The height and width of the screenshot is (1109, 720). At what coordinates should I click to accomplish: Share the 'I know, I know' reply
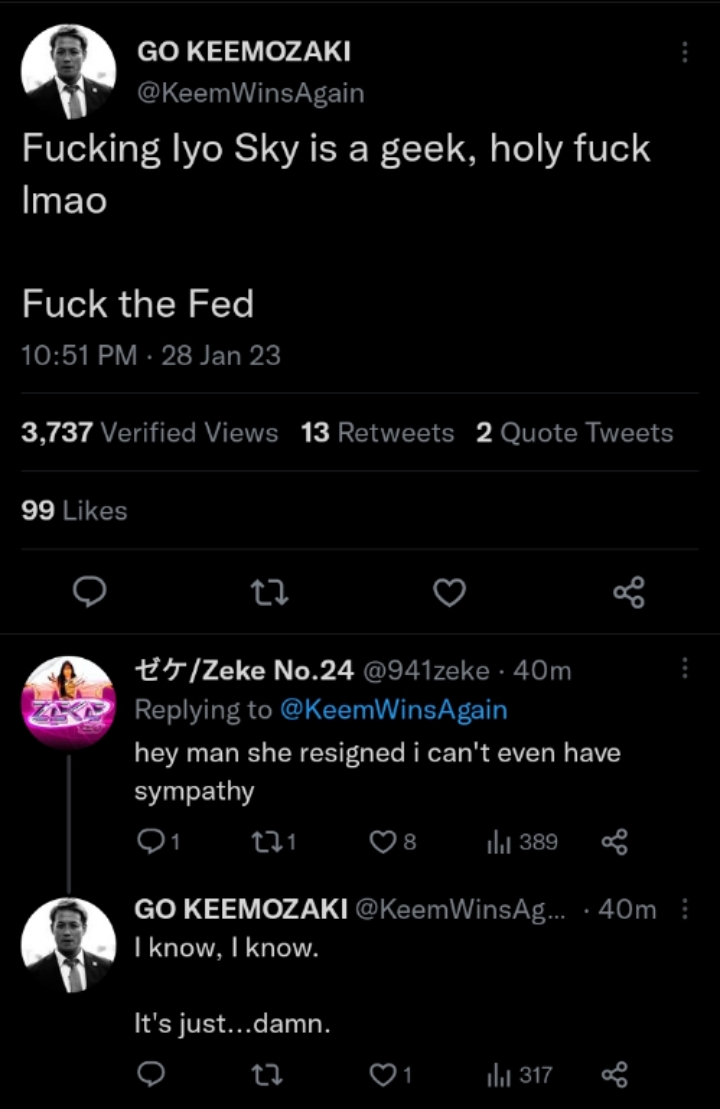coord(612,1075)
